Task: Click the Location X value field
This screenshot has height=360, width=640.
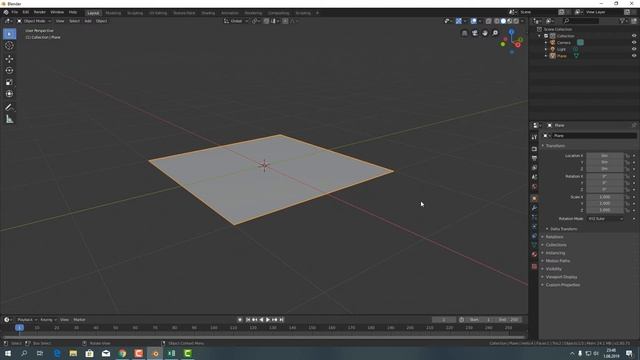Action: click(x=605, y=156)
